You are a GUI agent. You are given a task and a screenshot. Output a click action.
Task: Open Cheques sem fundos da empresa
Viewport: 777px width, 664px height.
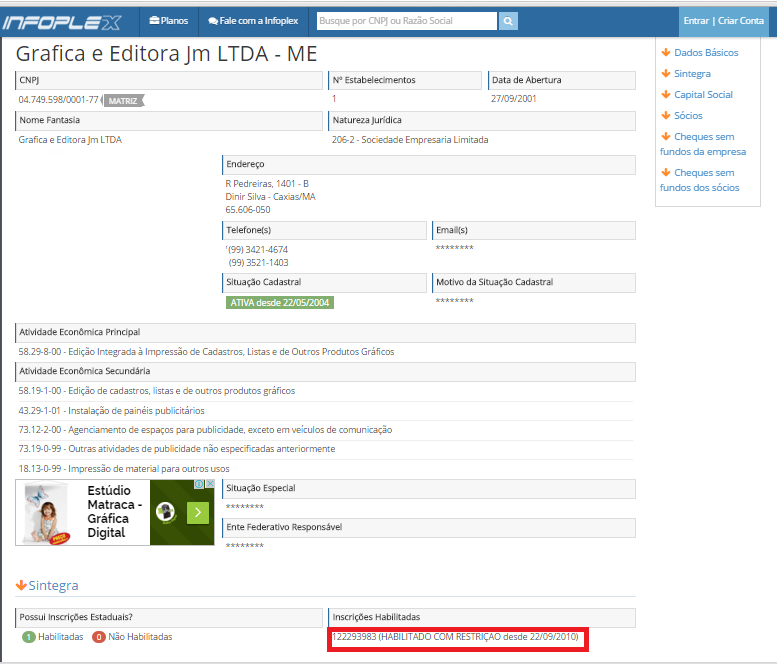pos(703,144)
